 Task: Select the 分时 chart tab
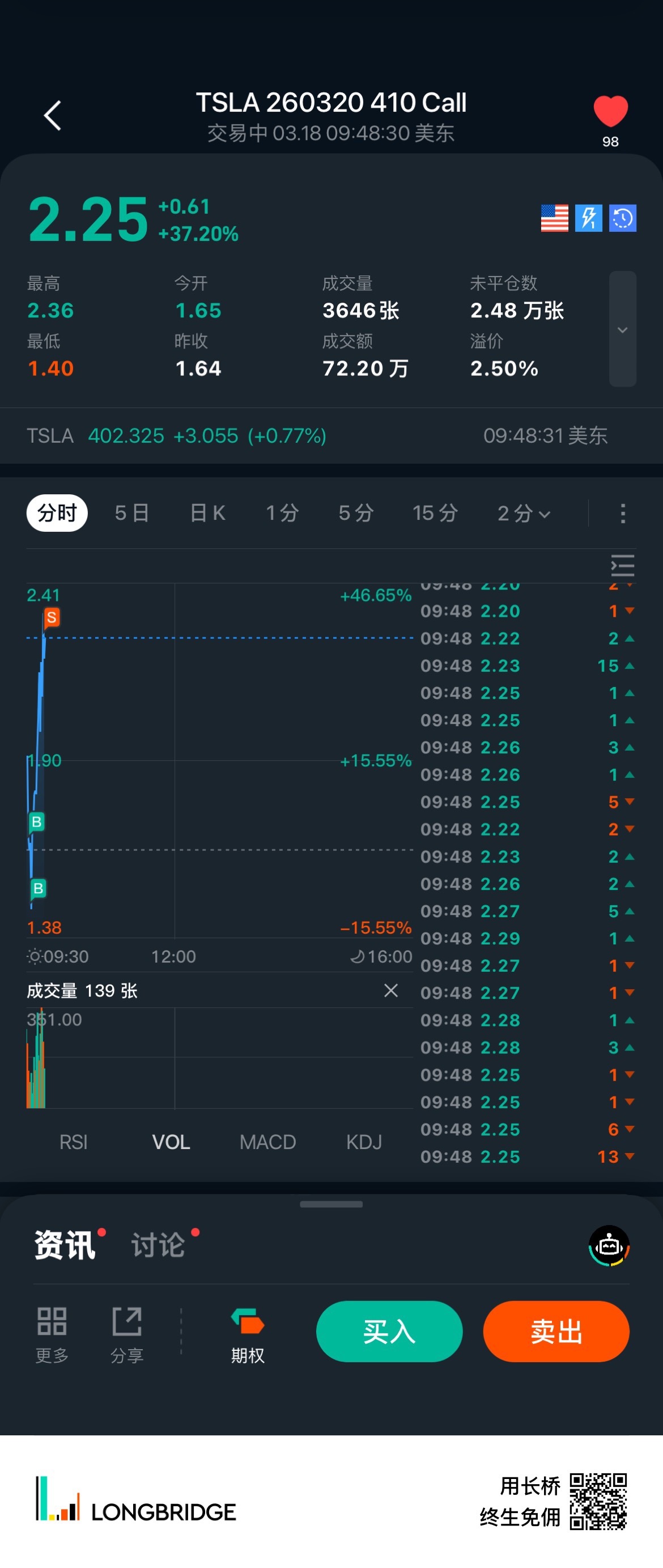[57, 513]
